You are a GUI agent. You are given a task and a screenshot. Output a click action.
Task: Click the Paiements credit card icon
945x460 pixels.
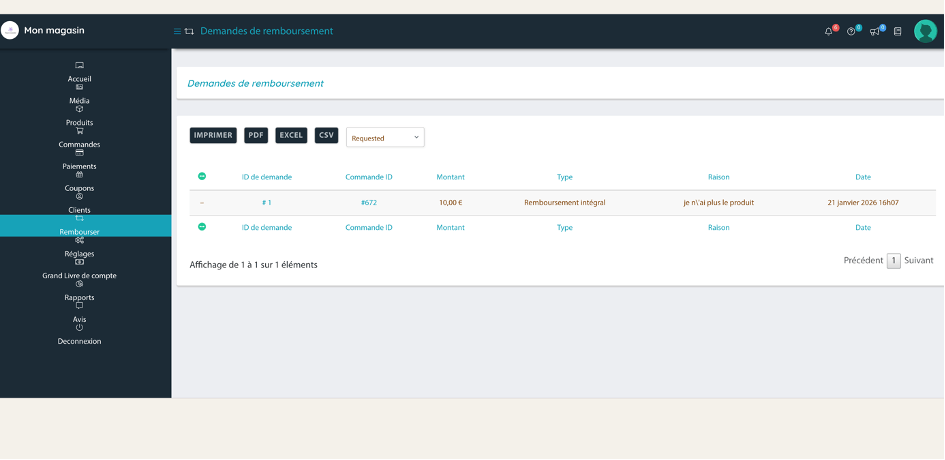pyautogui.click(x=80, y=153)
